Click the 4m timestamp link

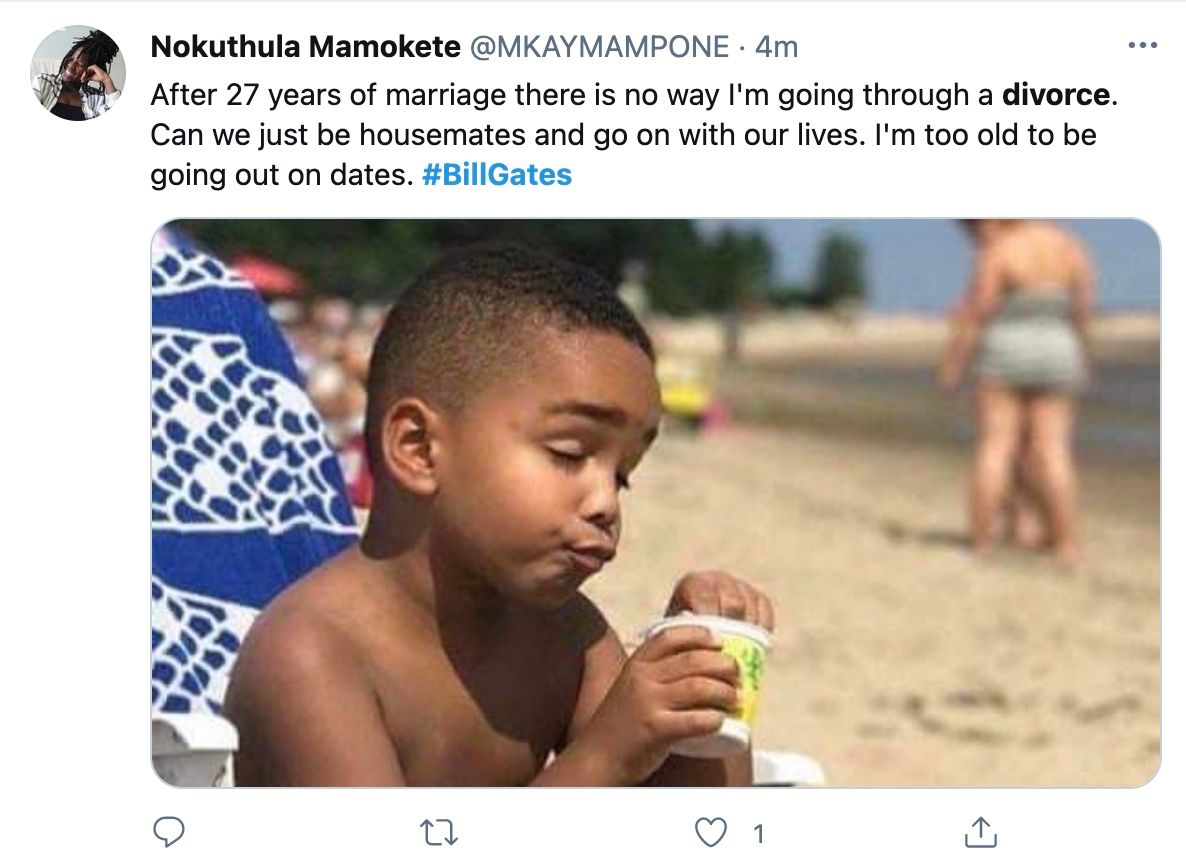777,47
